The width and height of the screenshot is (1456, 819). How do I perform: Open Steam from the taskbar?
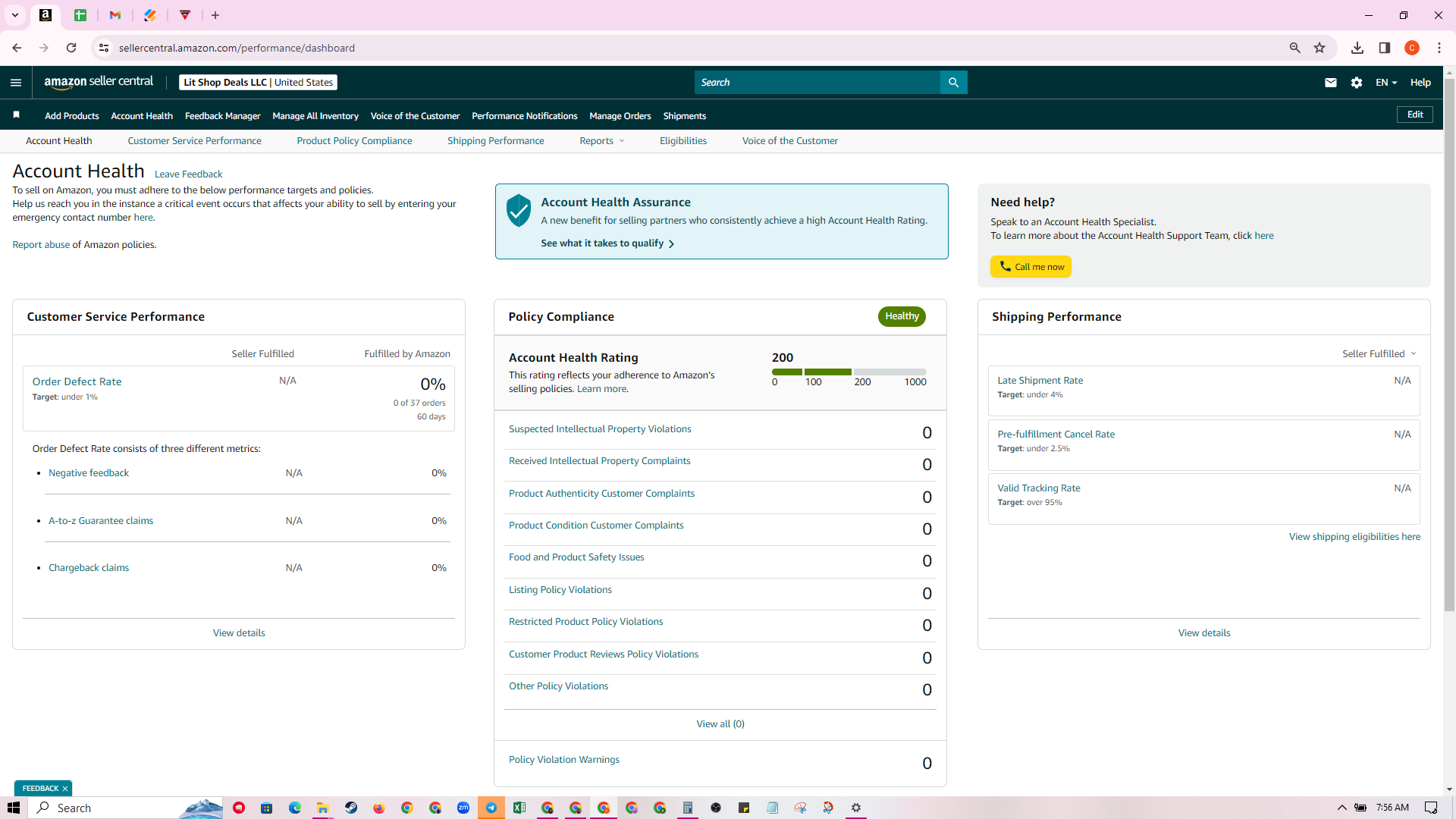[351, 808]
